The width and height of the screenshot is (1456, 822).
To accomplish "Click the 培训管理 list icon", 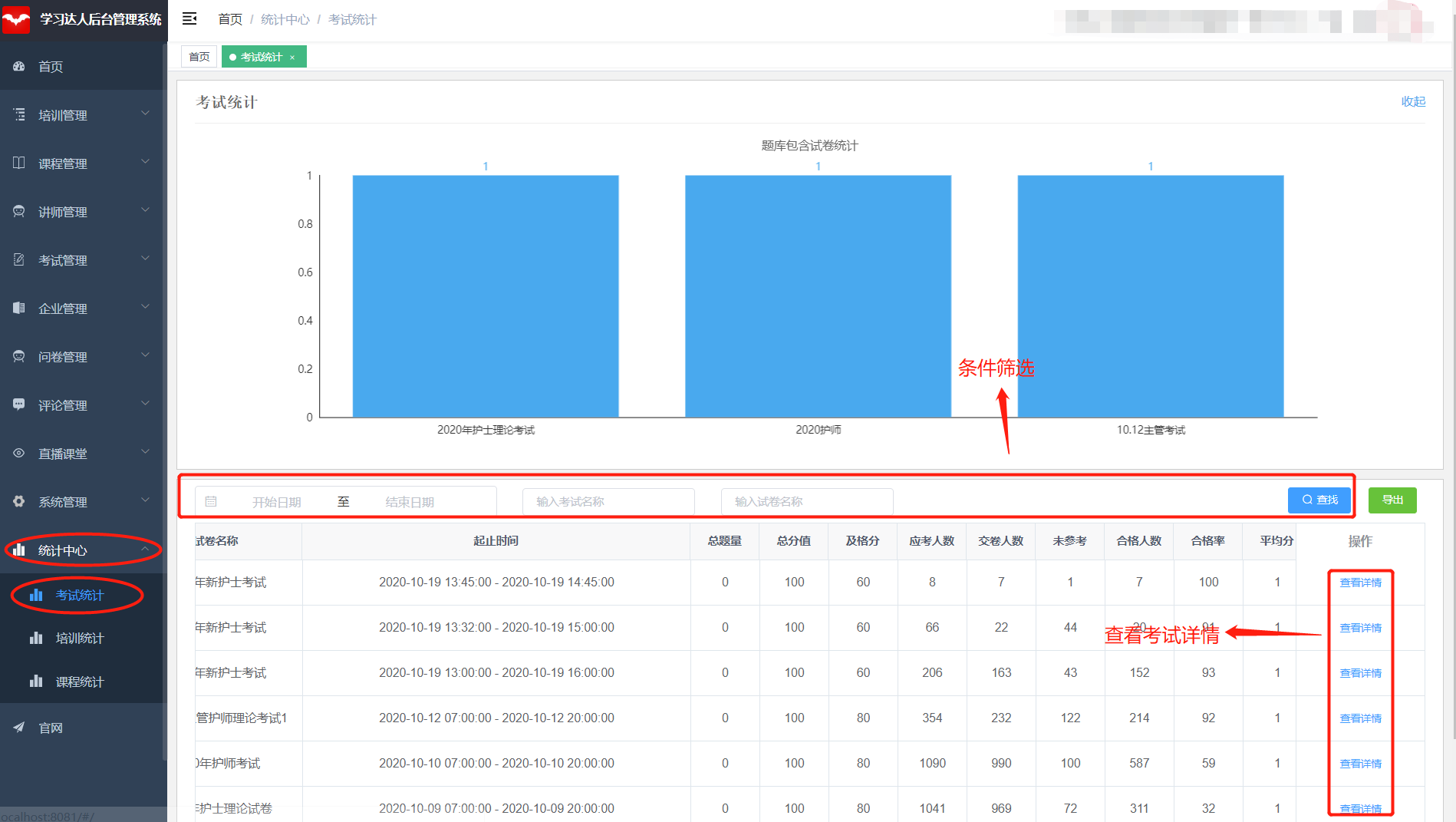I will (19, 114).
